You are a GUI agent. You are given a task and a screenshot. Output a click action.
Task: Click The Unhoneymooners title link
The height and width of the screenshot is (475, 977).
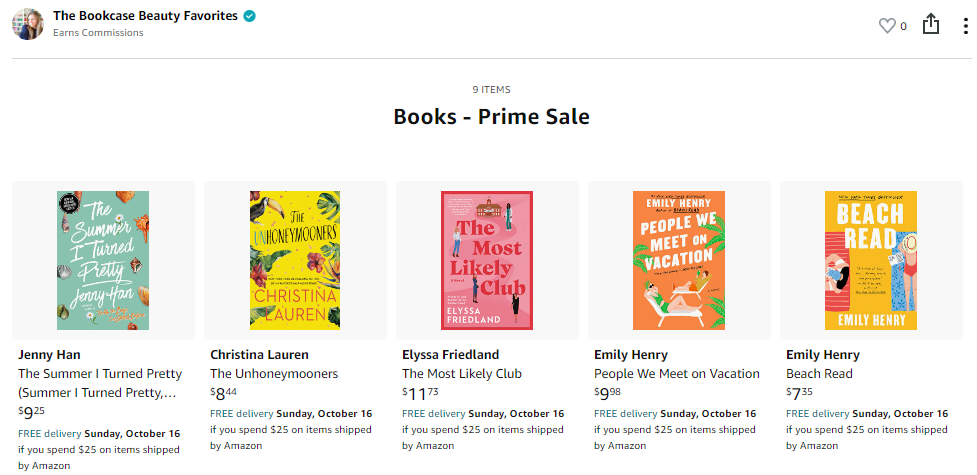(274, 374)
